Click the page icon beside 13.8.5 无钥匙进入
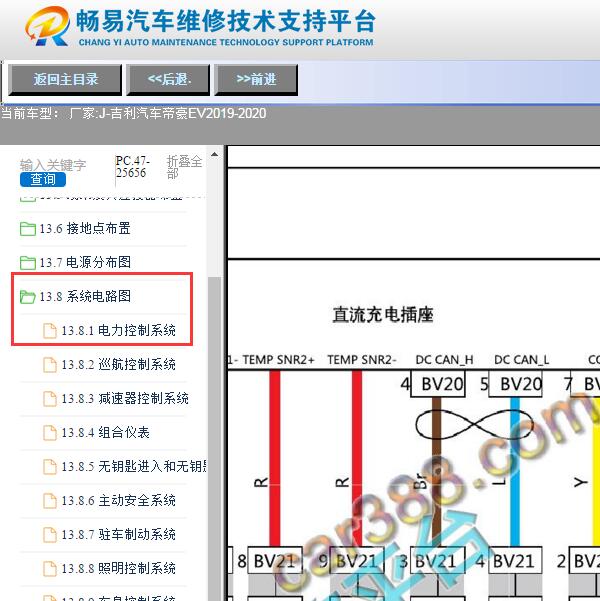The image size is (600, 601). tap(50, 466)
